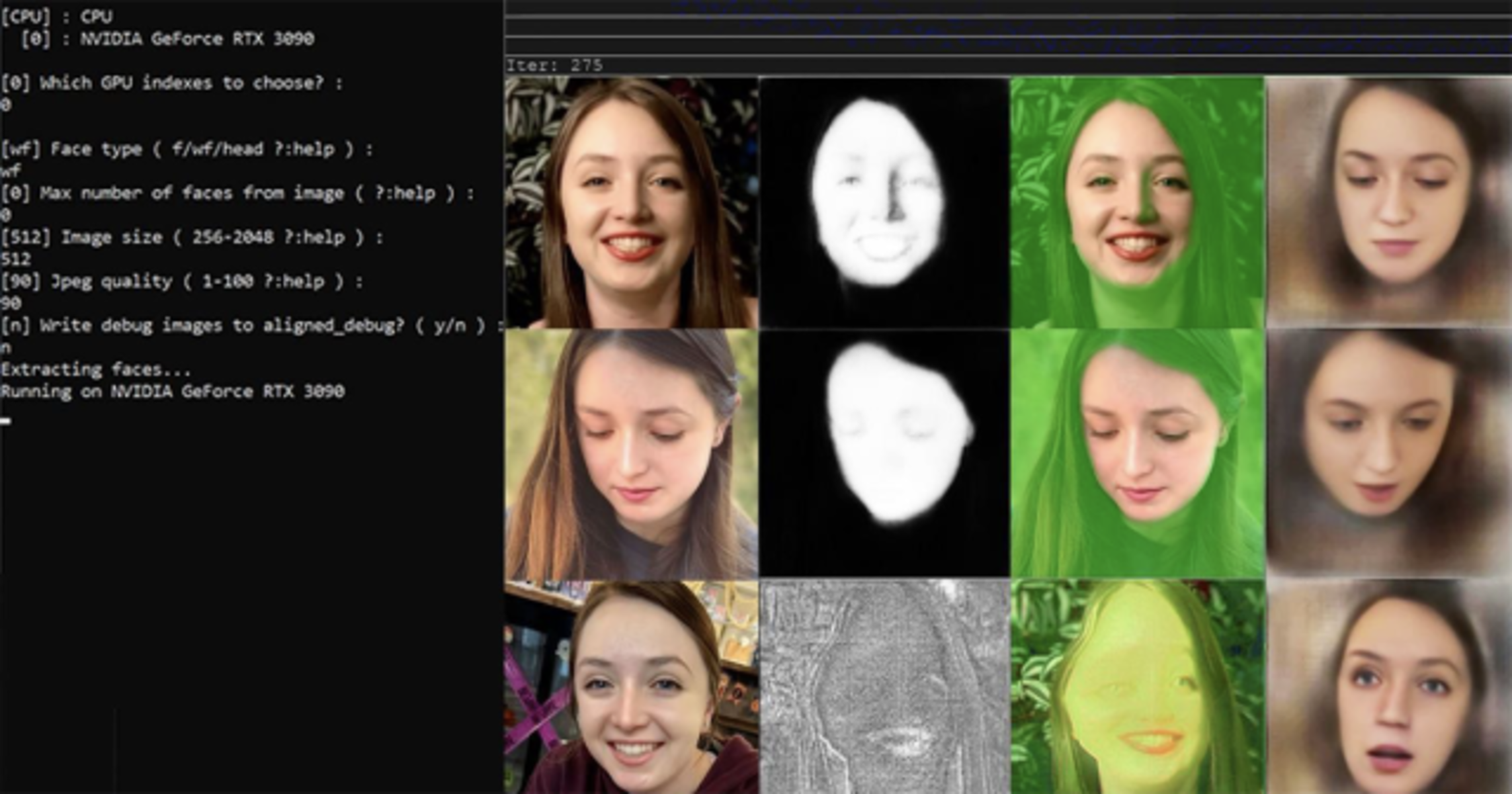
Task: Select the gray noisy mask preview thumbnail
Action: (884, 688)
